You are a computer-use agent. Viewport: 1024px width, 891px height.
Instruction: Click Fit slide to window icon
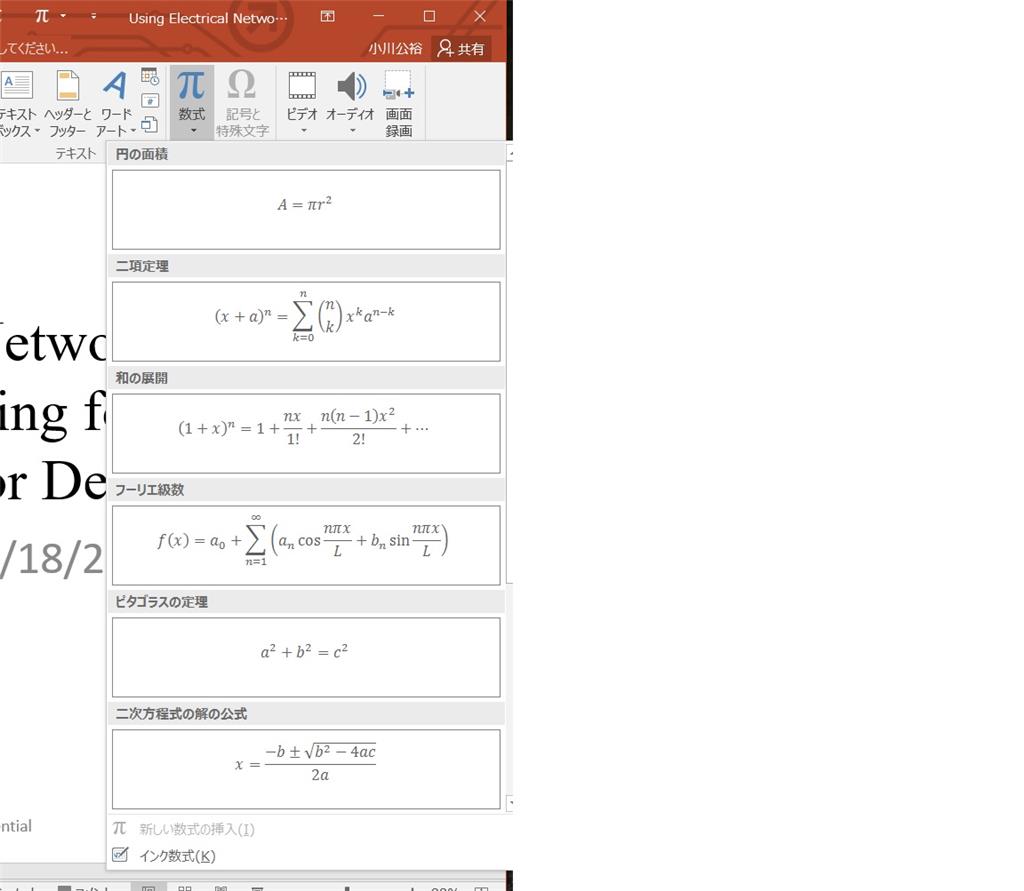482,888
